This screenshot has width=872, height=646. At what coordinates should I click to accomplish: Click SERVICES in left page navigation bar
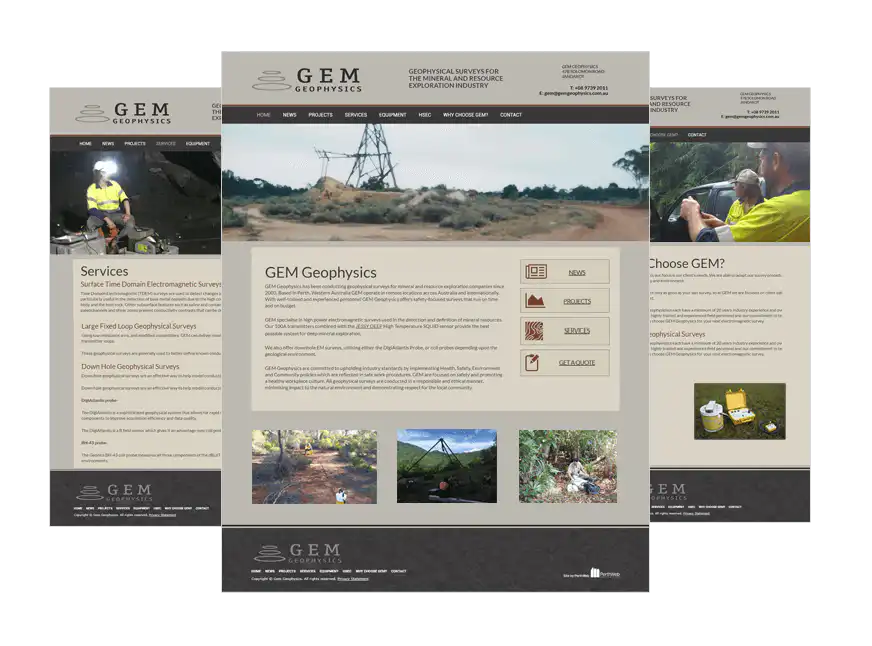pos(166,143)
